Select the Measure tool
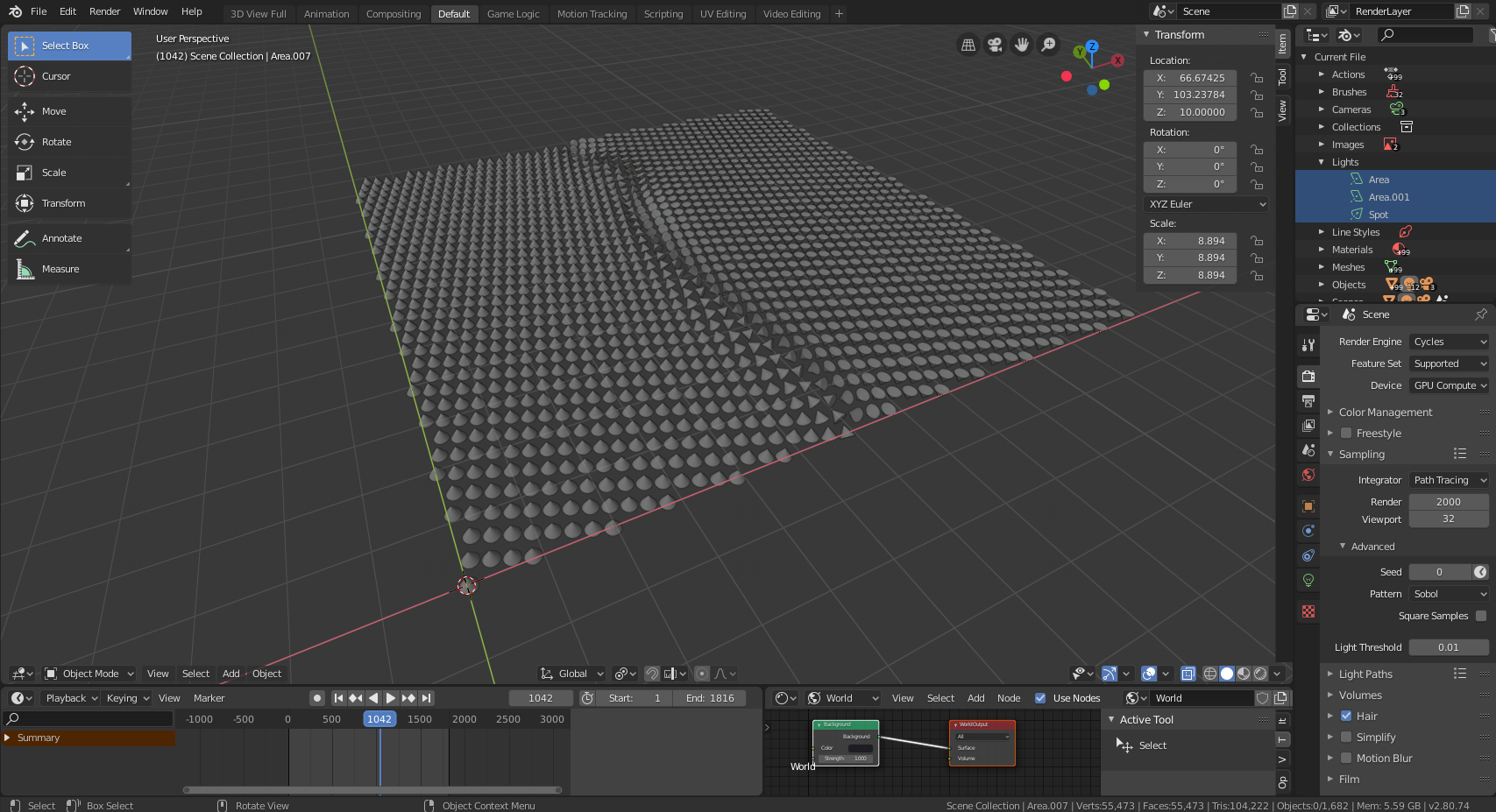 [69, 269]
